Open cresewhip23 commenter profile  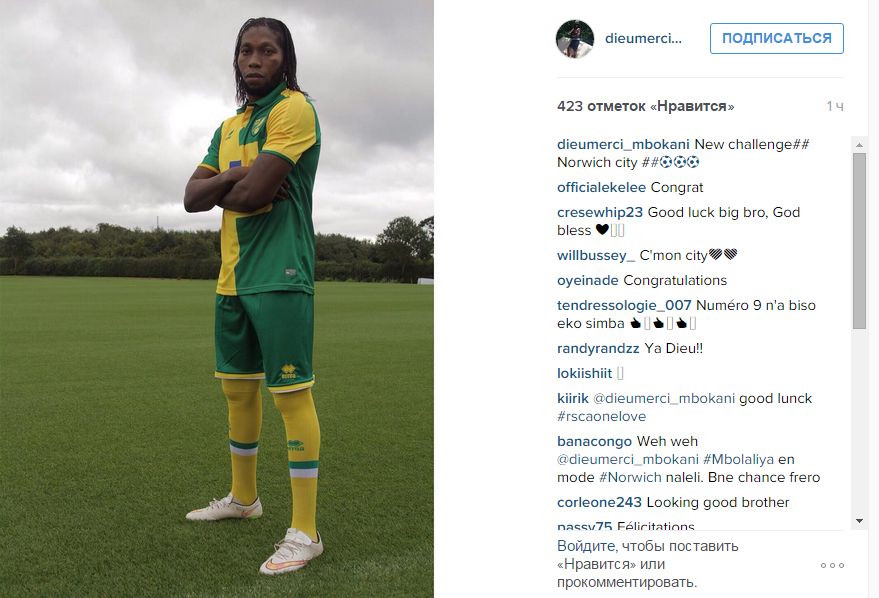tap(600, 212)
